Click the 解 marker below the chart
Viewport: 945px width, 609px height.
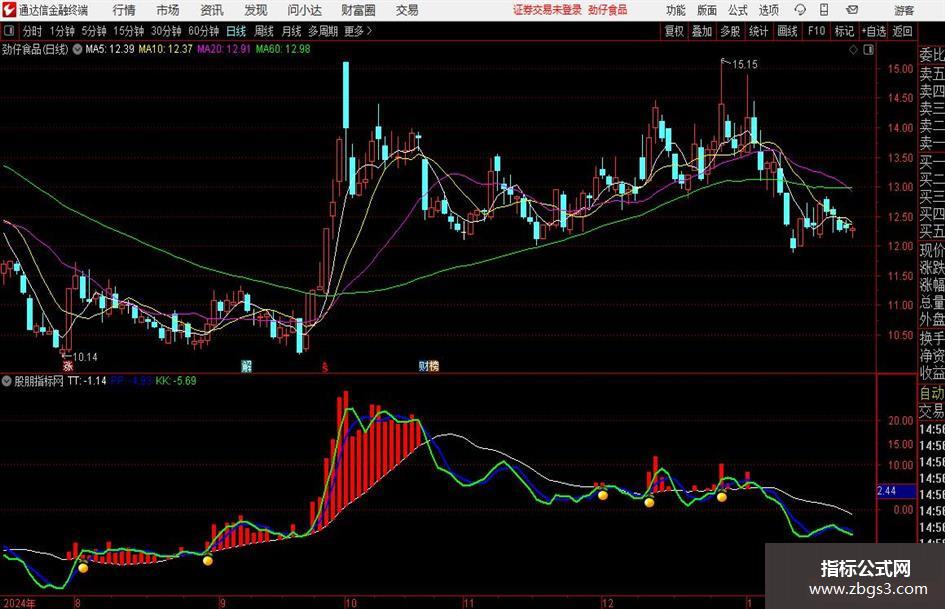tap(246, 366)
